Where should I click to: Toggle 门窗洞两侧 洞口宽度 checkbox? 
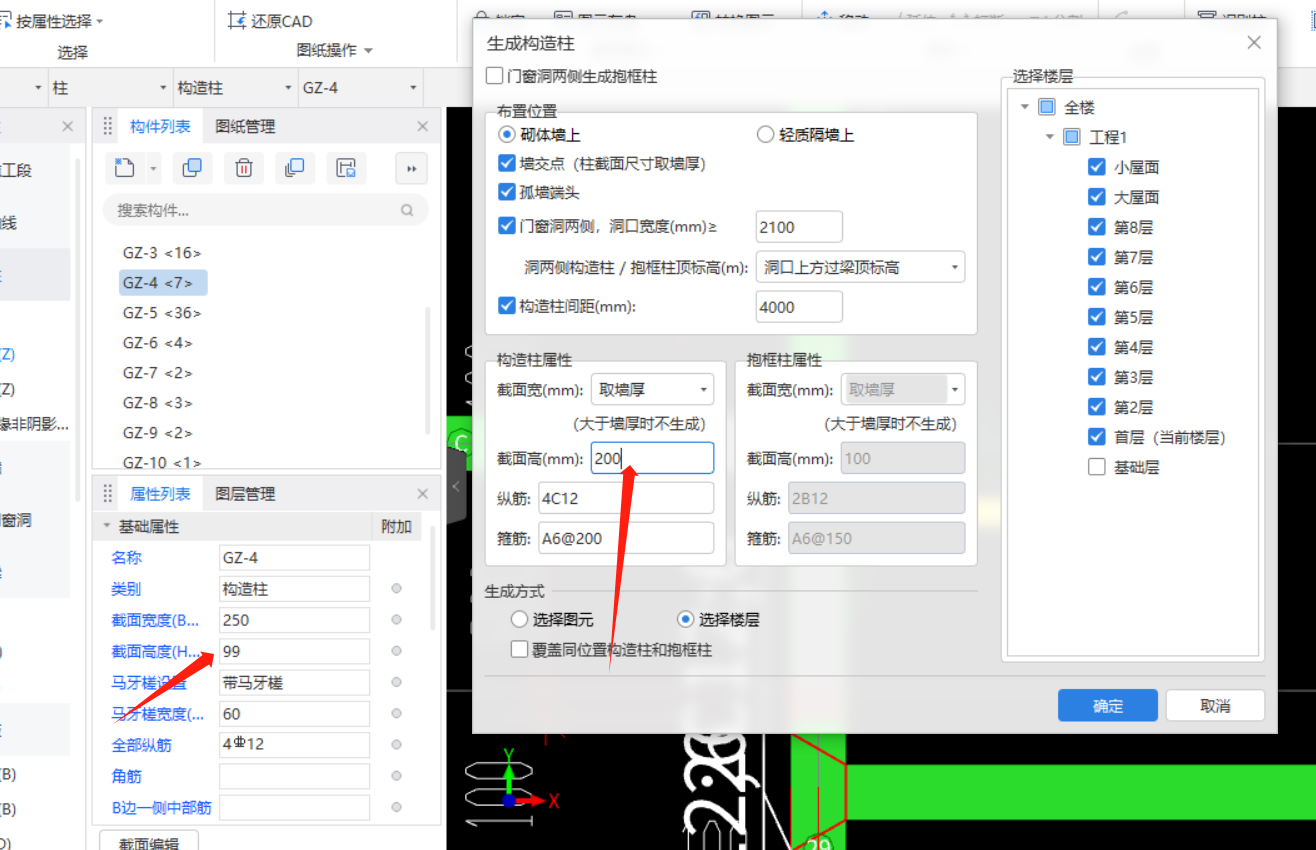click(x=506, y=226)
